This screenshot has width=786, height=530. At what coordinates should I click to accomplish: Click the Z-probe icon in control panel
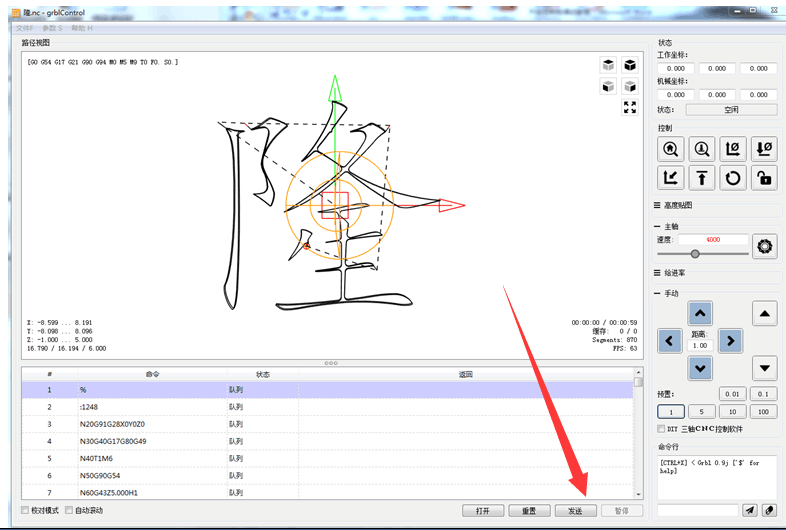[702, 149]
